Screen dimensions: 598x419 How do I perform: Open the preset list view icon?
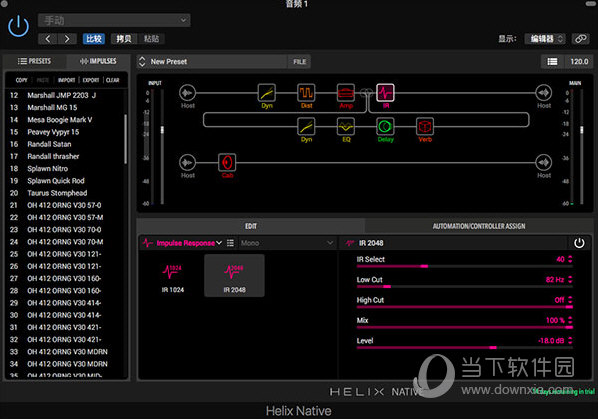click(552, 62)
